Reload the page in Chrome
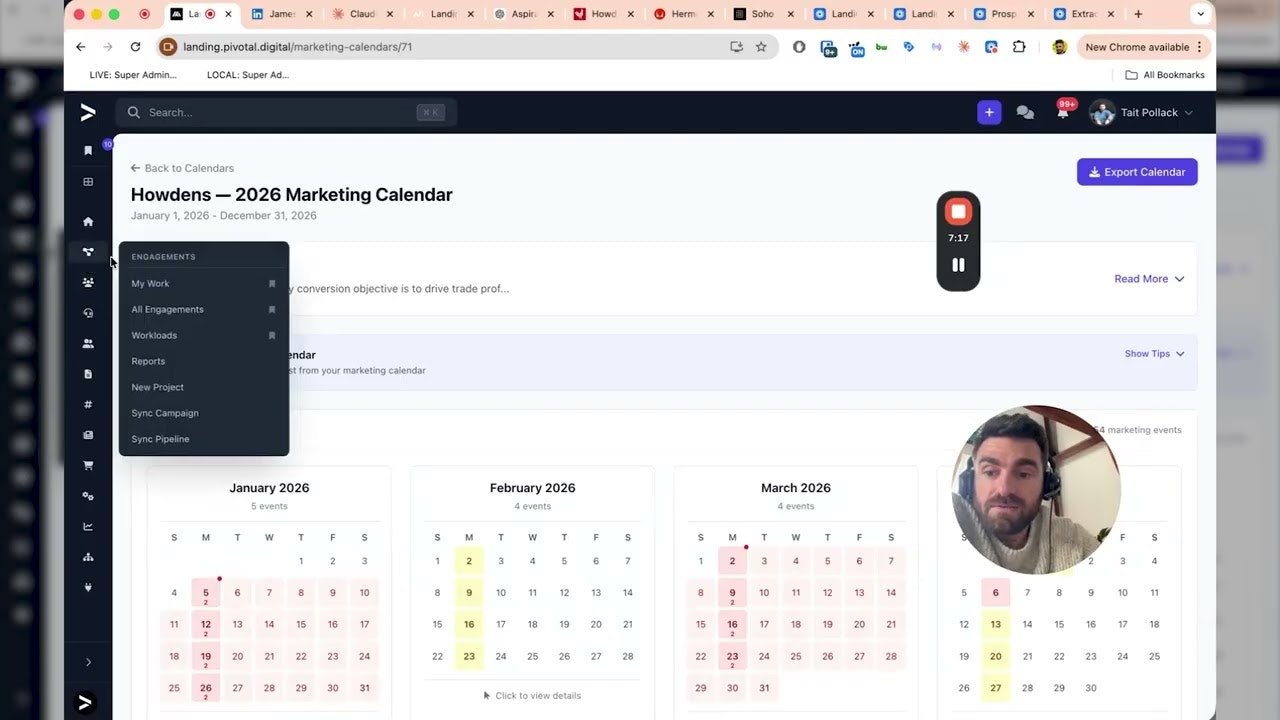 pos(135,47)
